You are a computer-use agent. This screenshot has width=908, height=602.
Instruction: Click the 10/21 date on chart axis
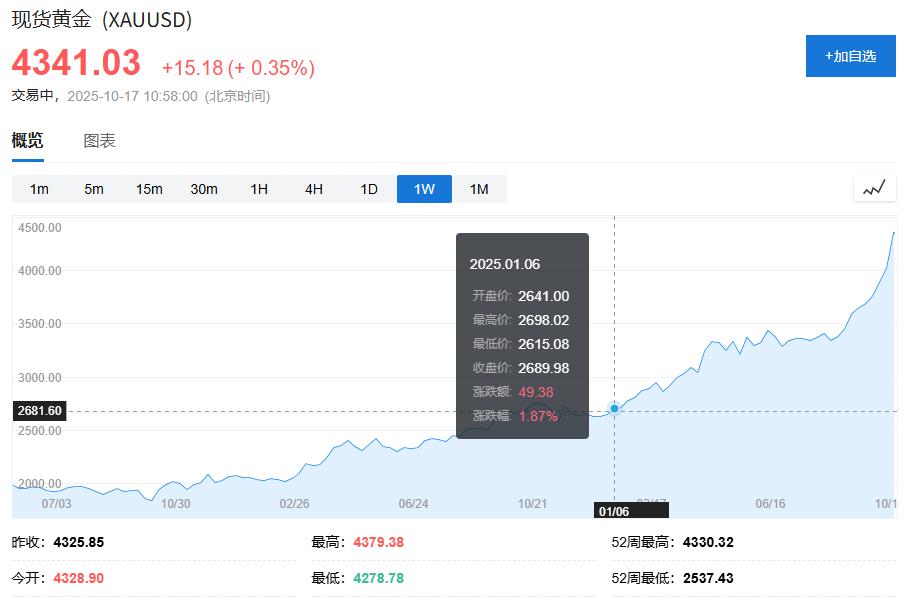(x=533, y=503)
